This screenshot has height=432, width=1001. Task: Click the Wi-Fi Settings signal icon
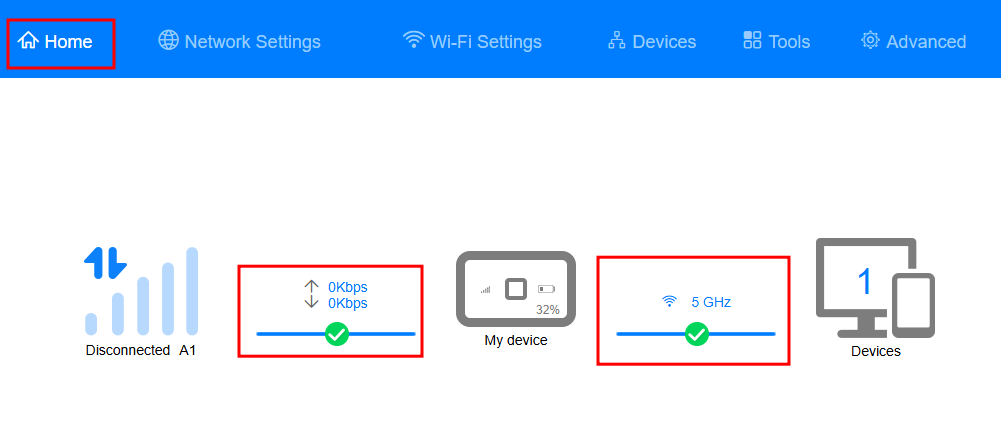point(414,40)
